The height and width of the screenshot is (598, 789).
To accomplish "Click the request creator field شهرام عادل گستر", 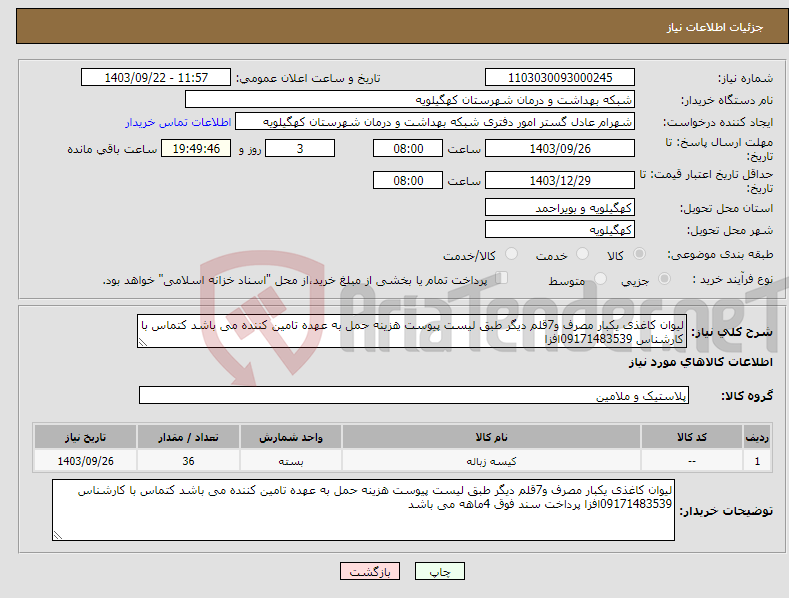I will tap(435, 122).
